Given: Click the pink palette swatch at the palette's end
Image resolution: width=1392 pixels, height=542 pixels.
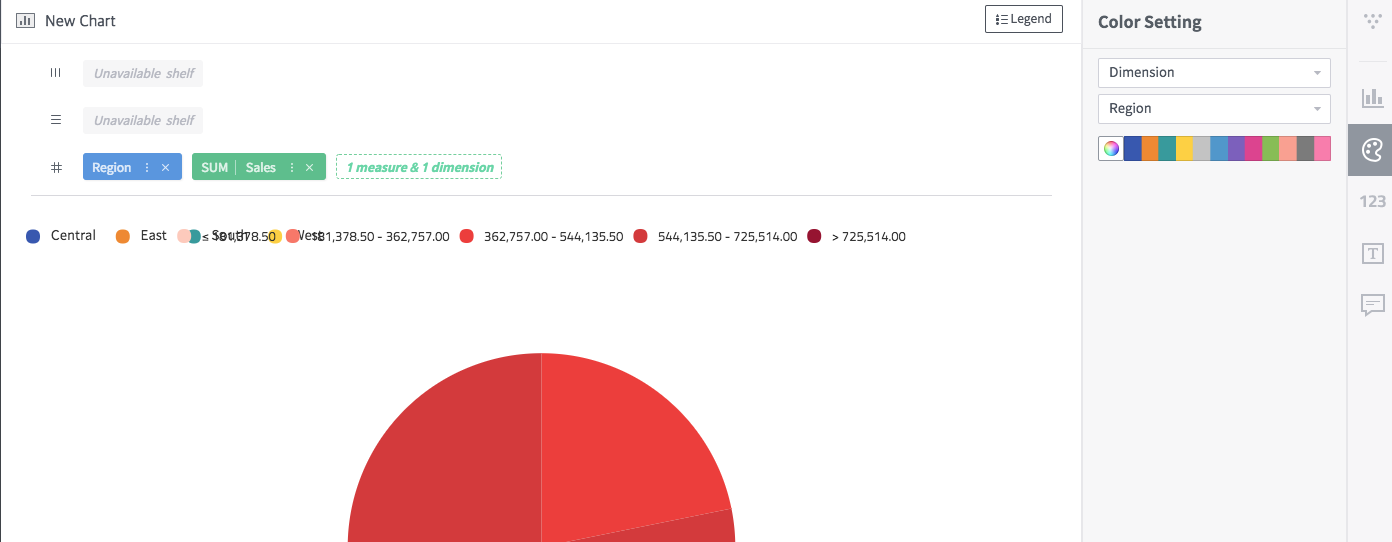Looking at the screenshot, I should pos(1322,149).
